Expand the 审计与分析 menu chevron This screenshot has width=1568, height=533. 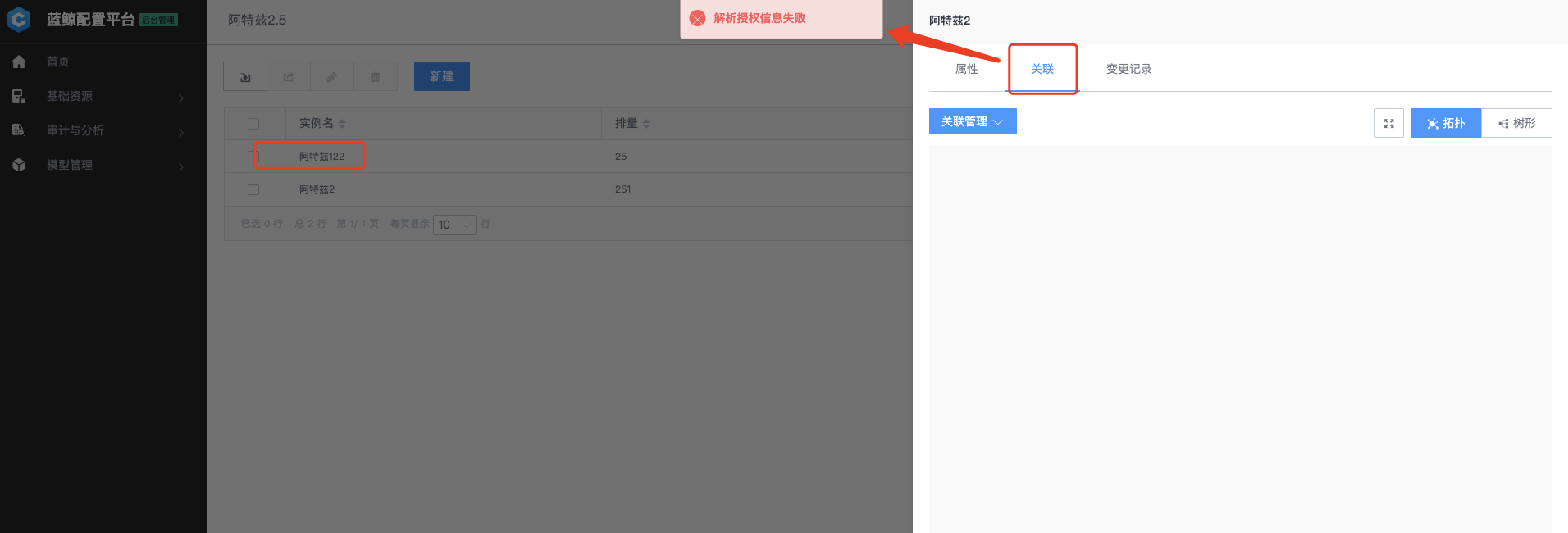tap(181, 132)
